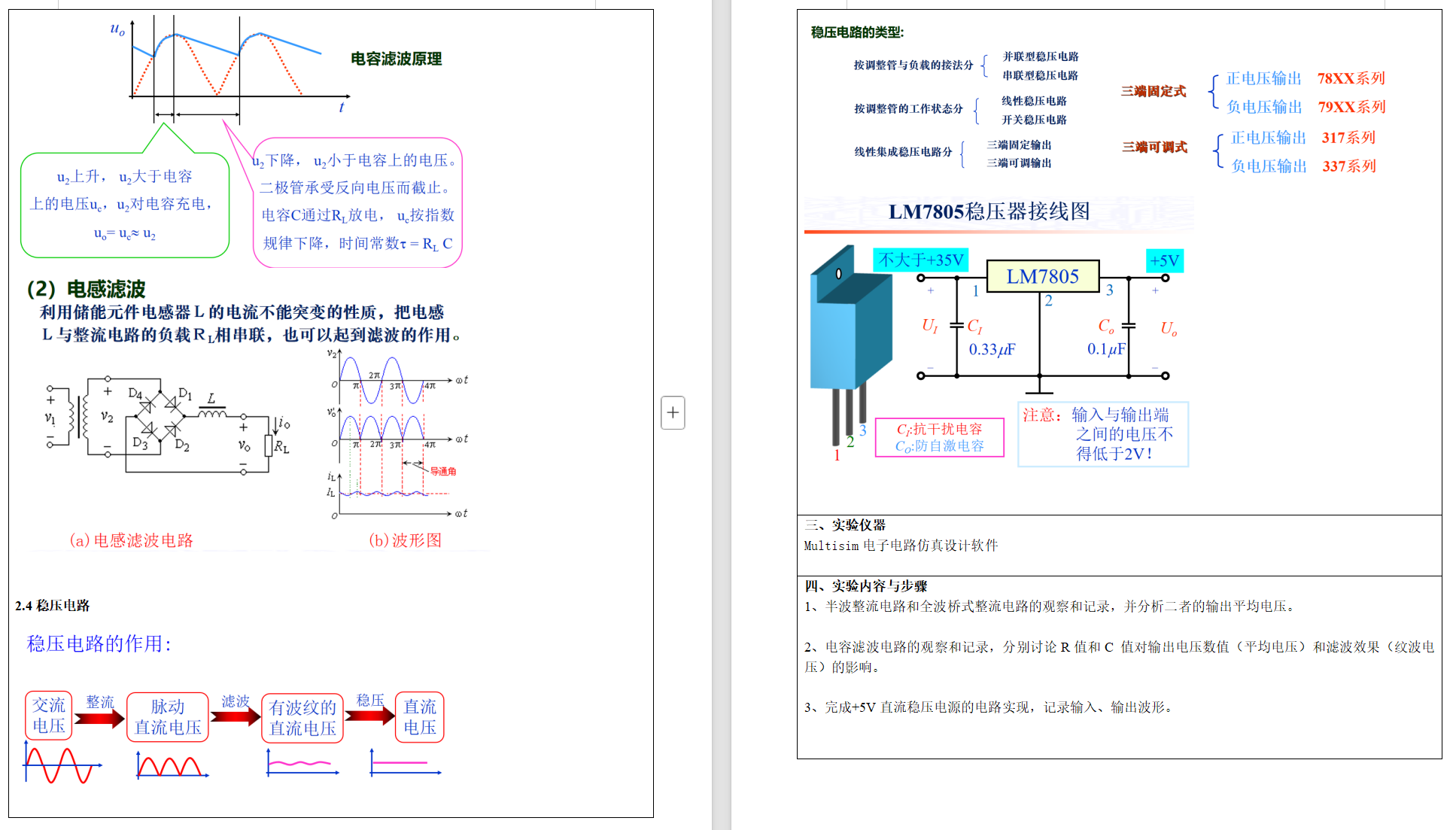This screenshot has width=1456, height=830.
Task: Click the cyan +5V output label
Action: tap(1163, 260)
